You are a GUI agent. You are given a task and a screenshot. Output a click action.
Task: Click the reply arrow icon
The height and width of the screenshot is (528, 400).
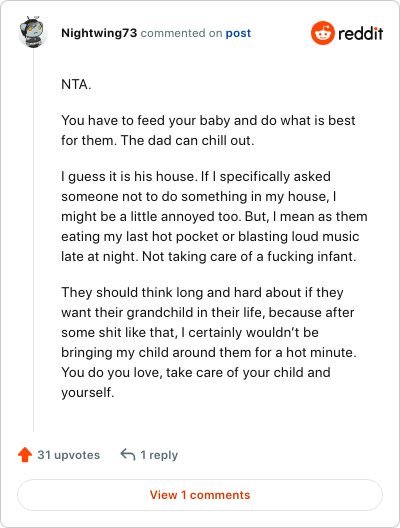[x=128, y=455]
